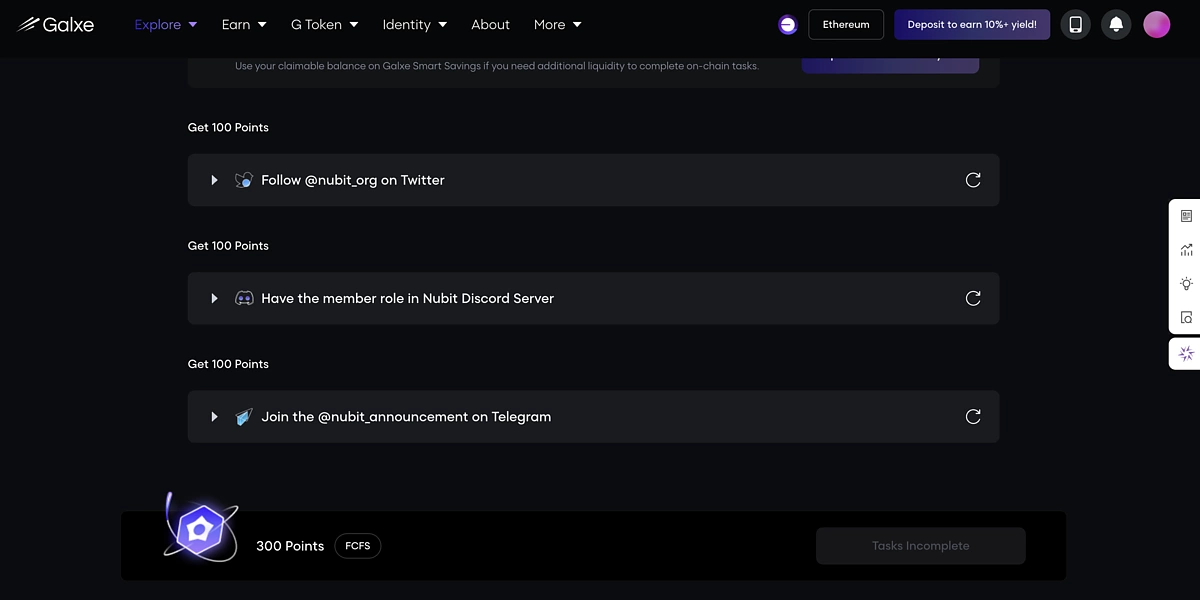Screen dimensions: 1200x600
Task: Refresh the @nubit_announcement Telegram task
Action: 973,416
